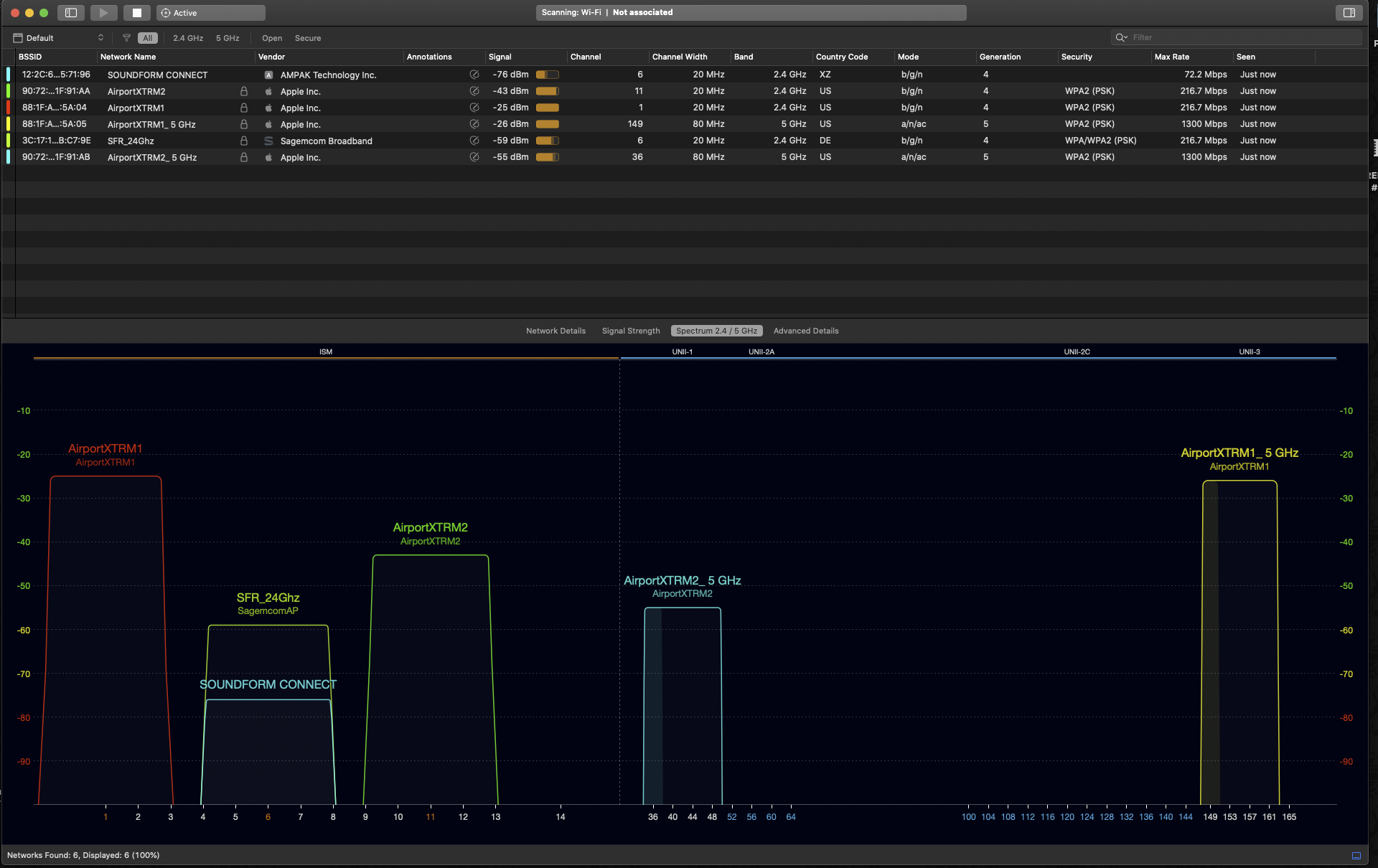The image size is (1378, 868).
Task: Click the filter funnel icon
Action: pos(126,38)
